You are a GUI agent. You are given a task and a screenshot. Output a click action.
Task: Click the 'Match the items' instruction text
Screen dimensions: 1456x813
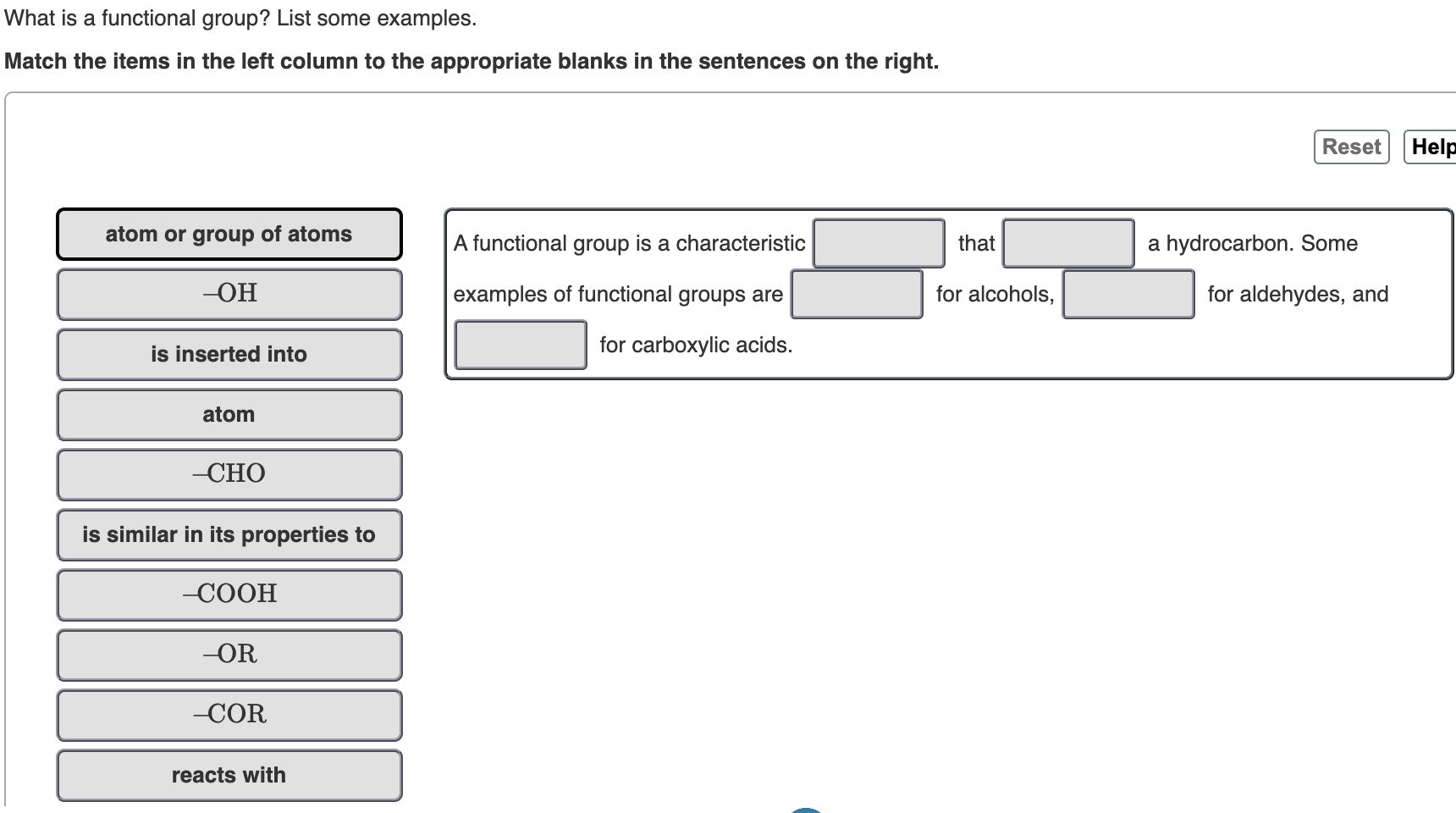pos(472,61)
